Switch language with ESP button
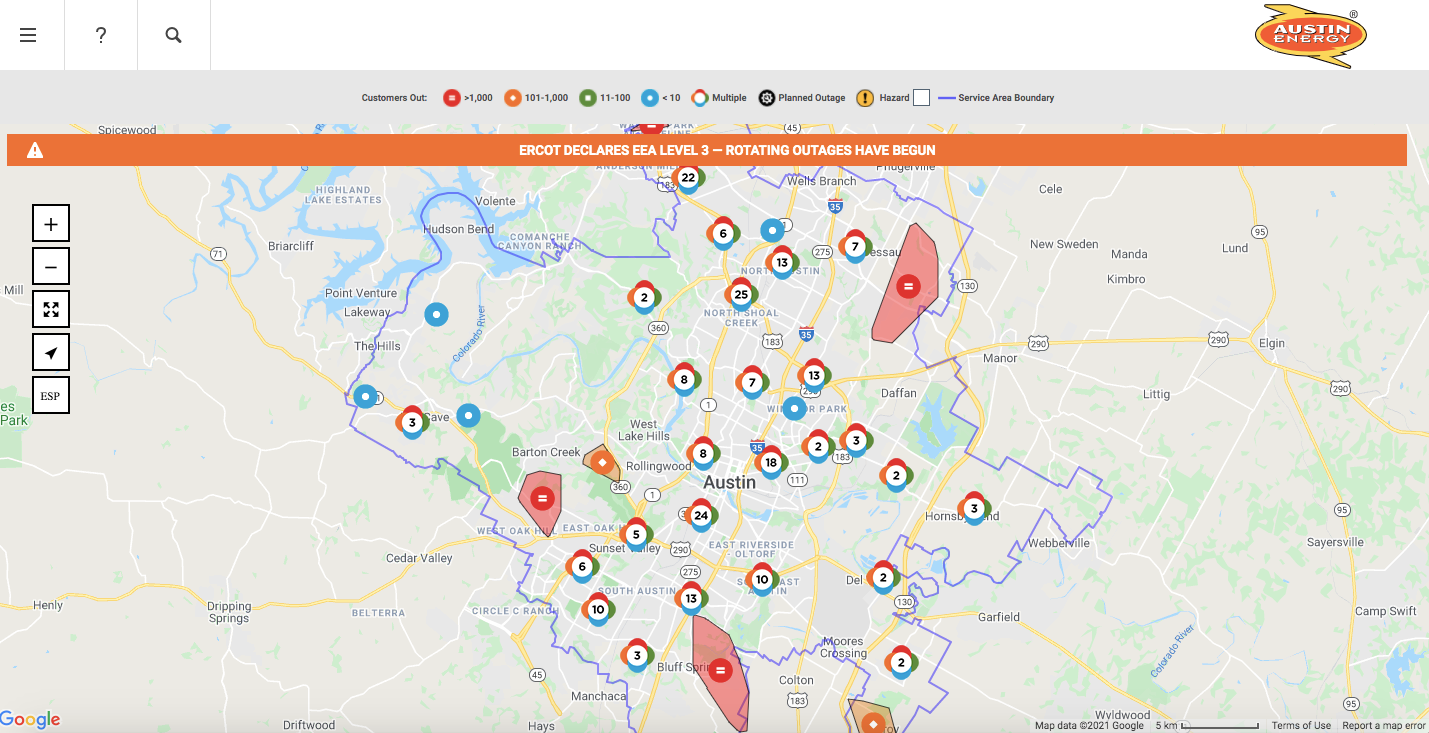This screenshot has width=1429, height=733. [51, 395]
